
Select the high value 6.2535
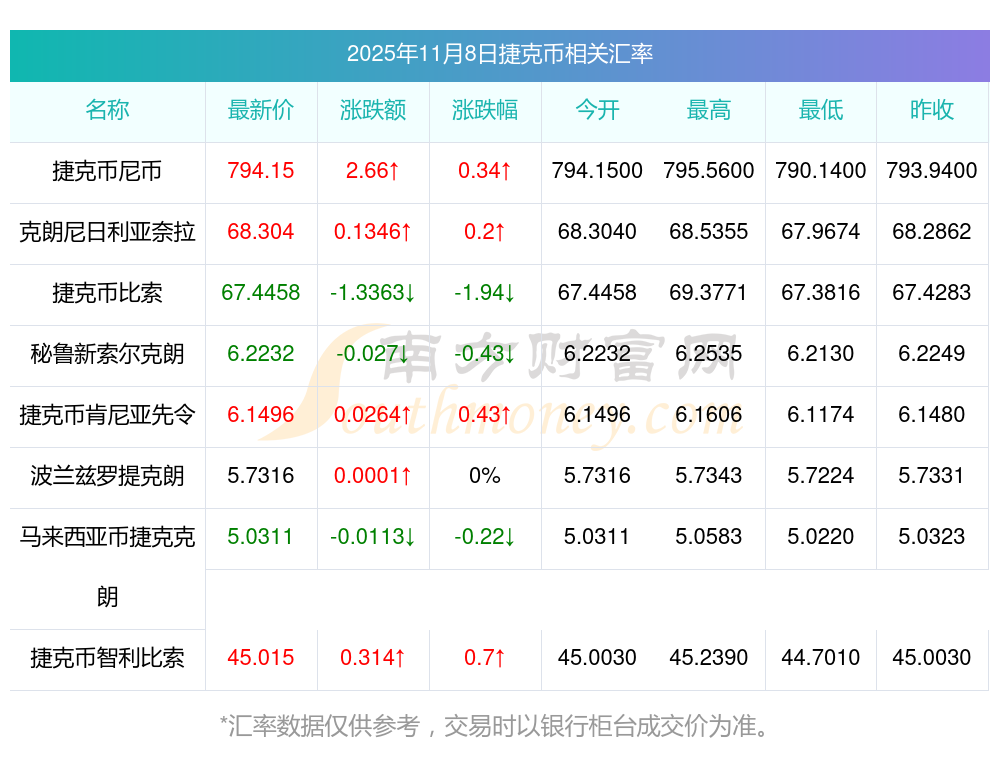point(709,353)
